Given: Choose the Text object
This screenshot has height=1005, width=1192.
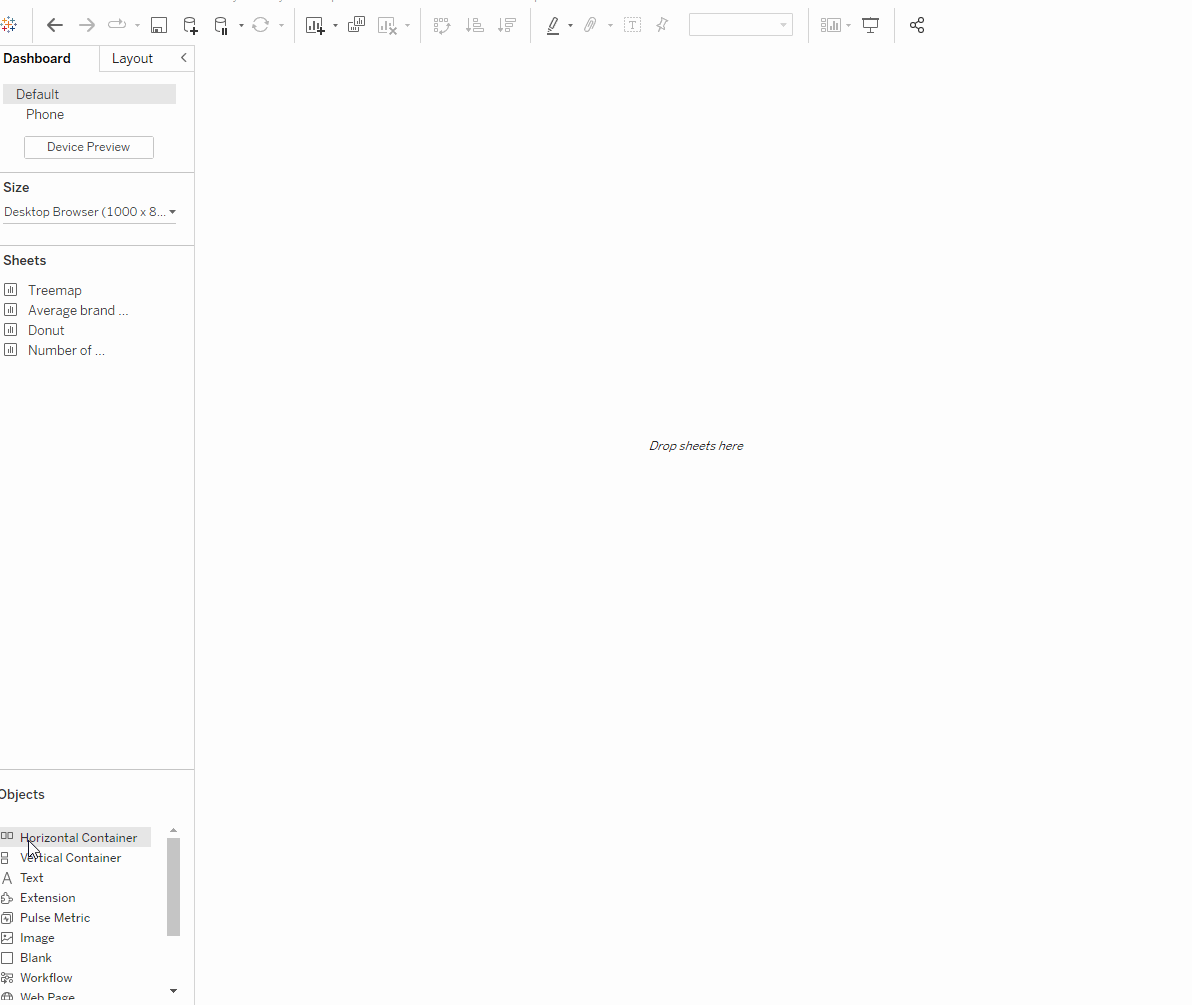Looking at the screenshot, I should (31, 878).
